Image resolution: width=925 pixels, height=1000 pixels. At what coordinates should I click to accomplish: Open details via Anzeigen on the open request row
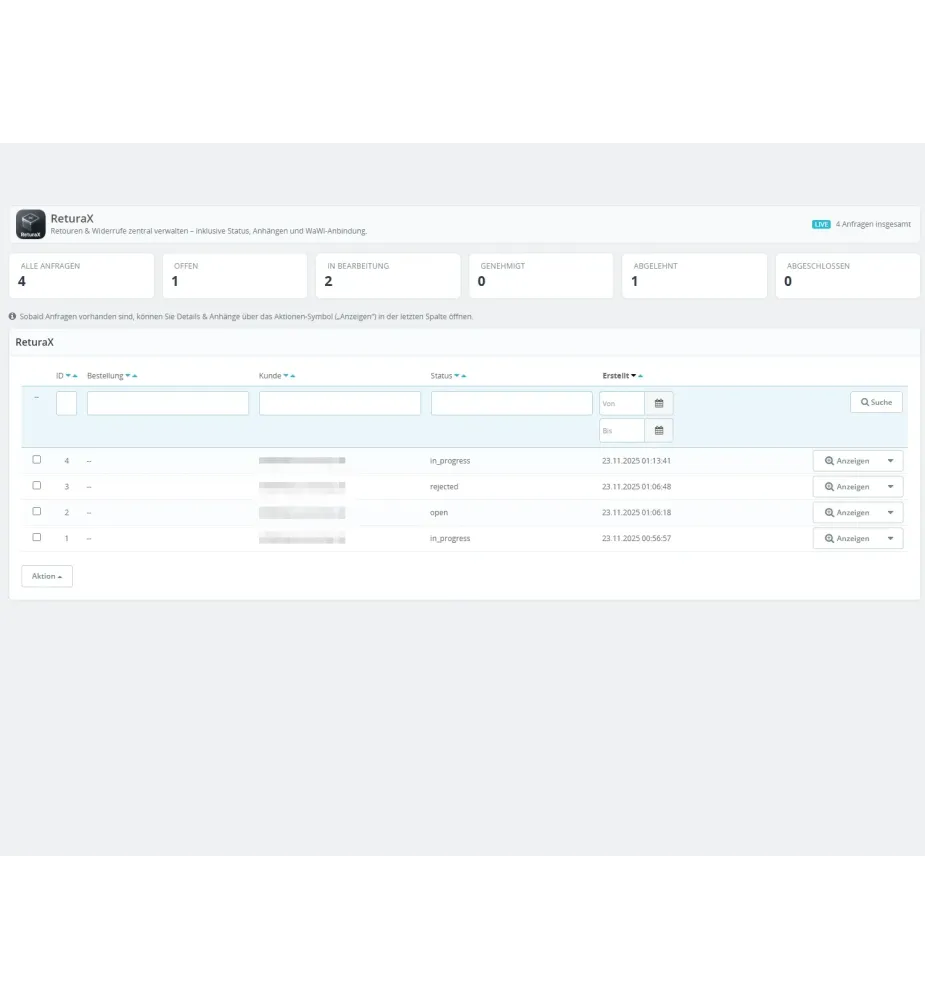(x=850, y=512)
